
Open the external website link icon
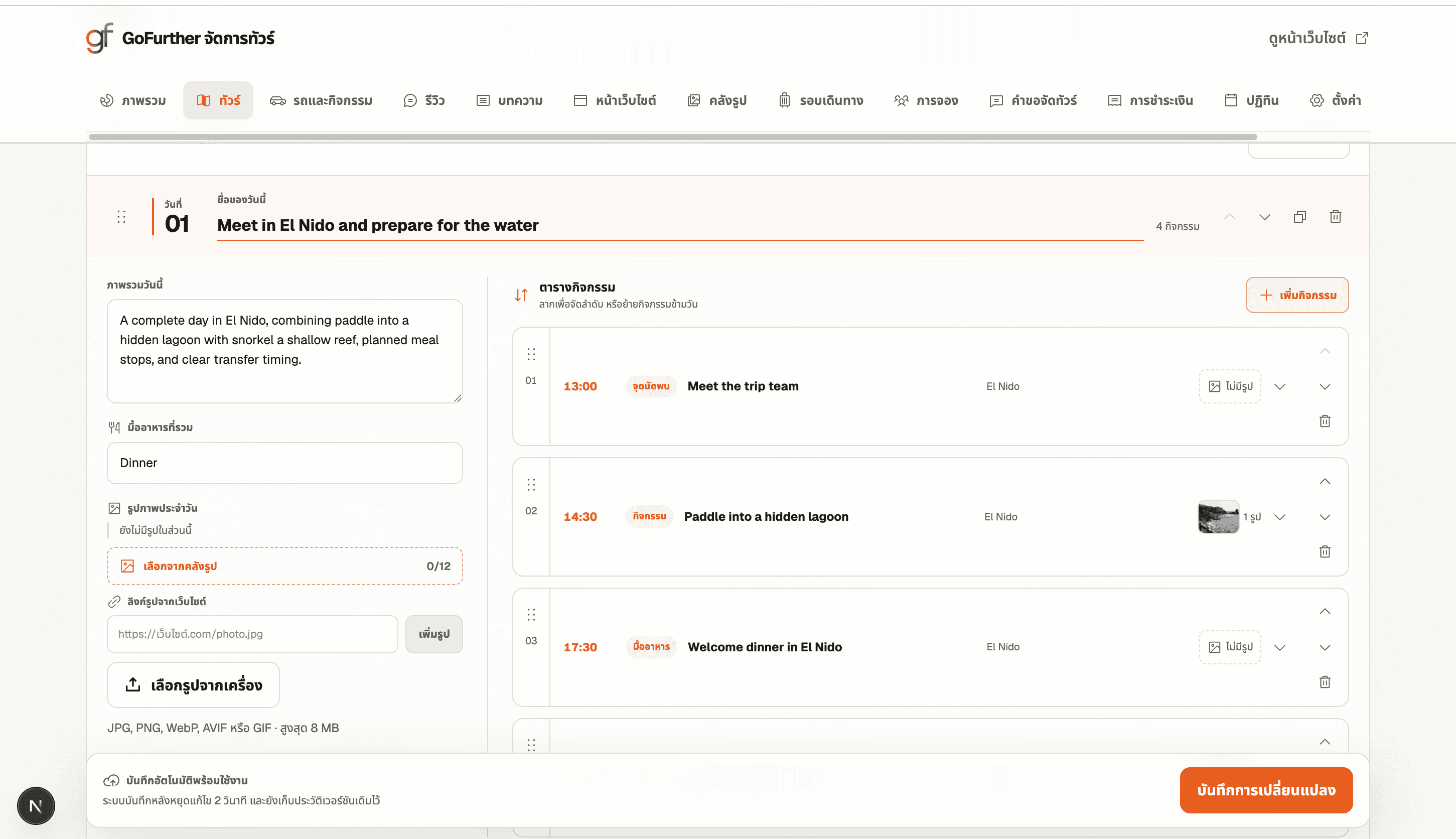pos(1362,38)
